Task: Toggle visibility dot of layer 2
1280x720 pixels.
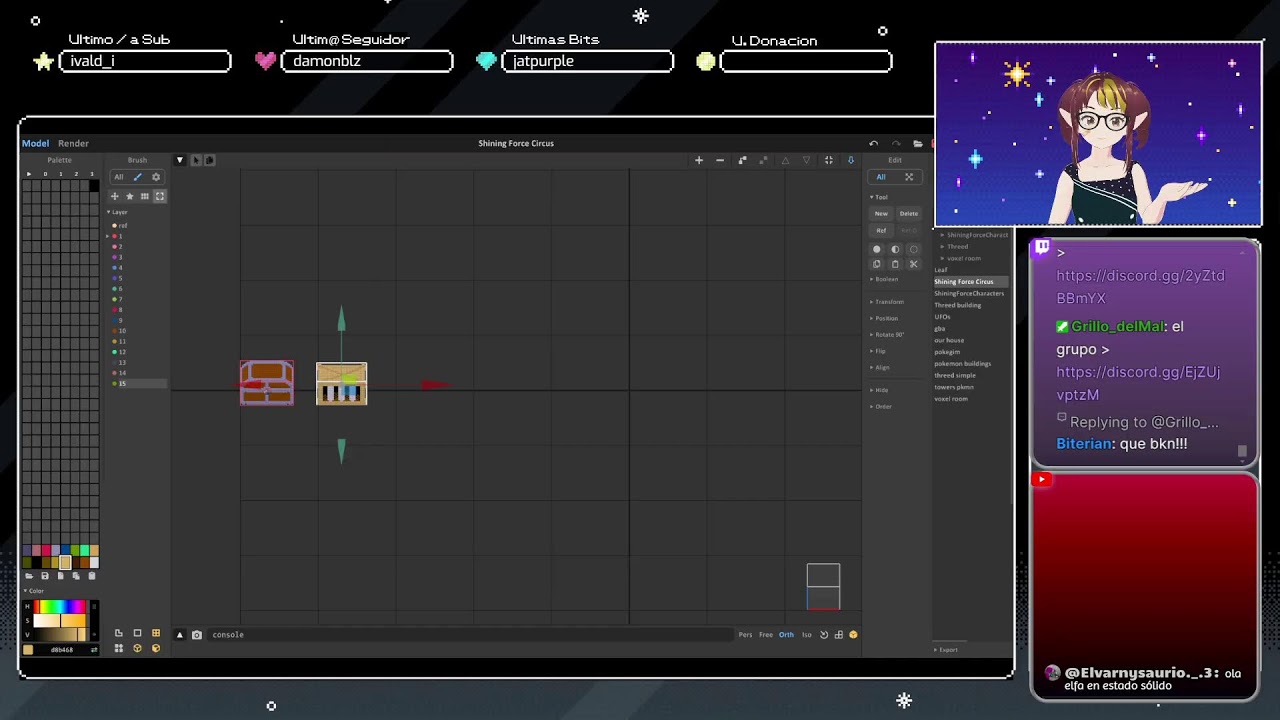Action: coord(115,247)
